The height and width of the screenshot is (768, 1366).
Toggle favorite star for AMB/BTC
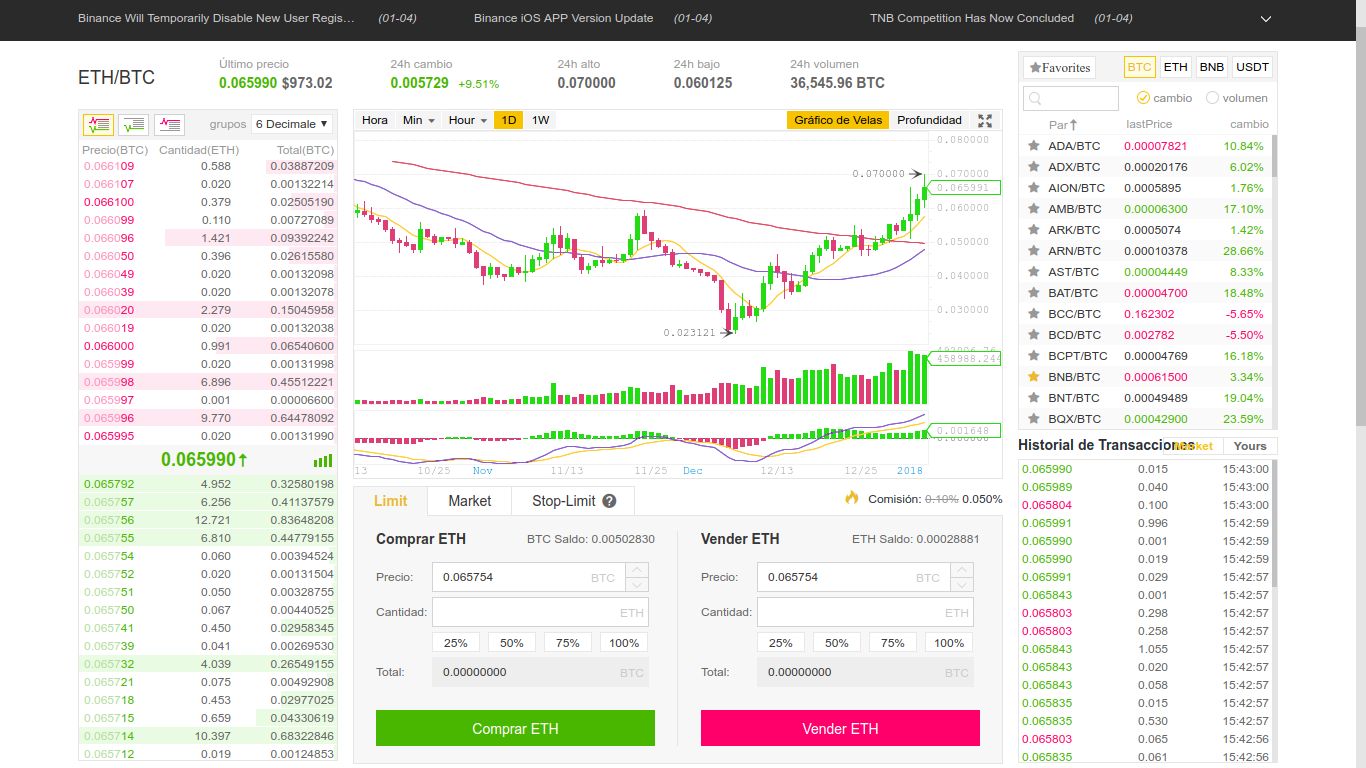tap(1034, 209)
